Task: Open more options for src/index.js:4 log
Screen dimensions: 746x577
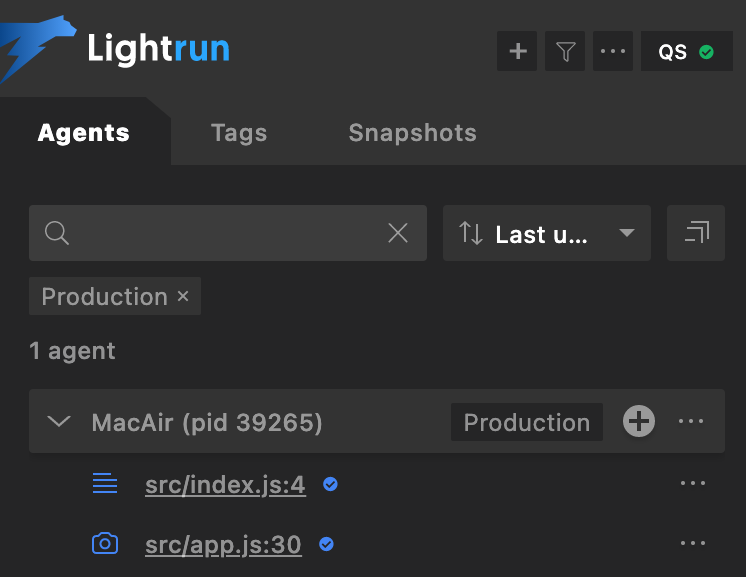Action: tap(693, 484)
